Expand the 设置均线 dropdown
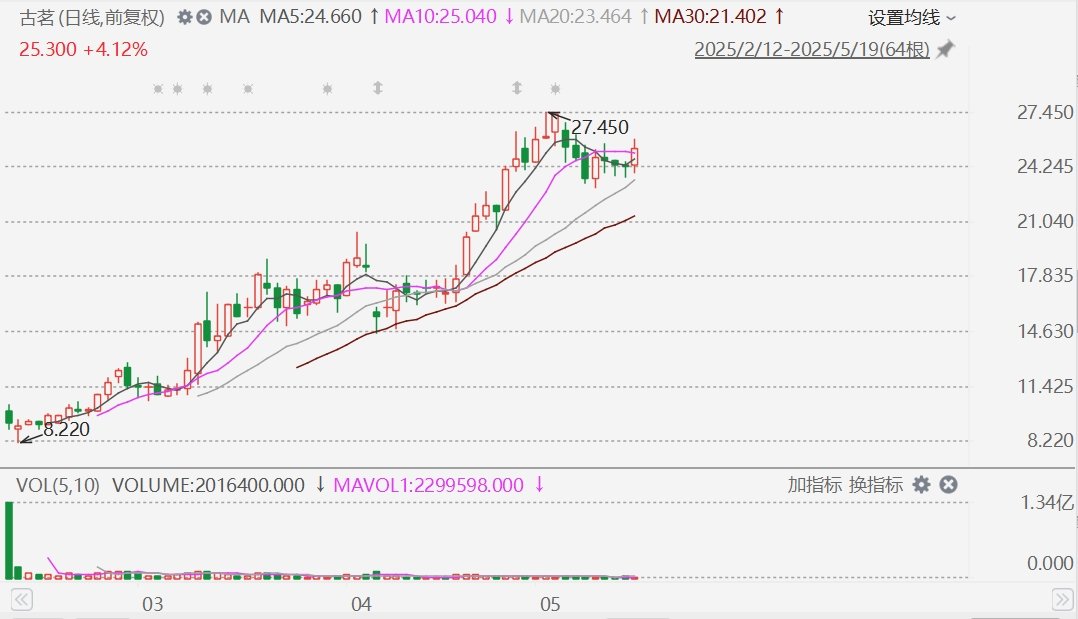The image size is (1078, 619). click(x=912, y=18)
